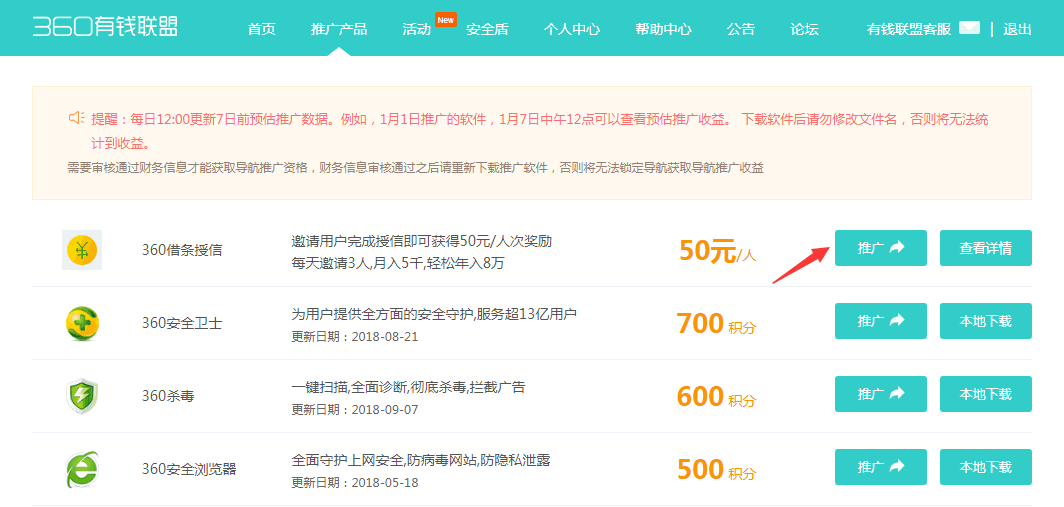Viewport: 1064px width, 507px height.
Task: Click the 360杀毒 product name
Action: (168, 396)
